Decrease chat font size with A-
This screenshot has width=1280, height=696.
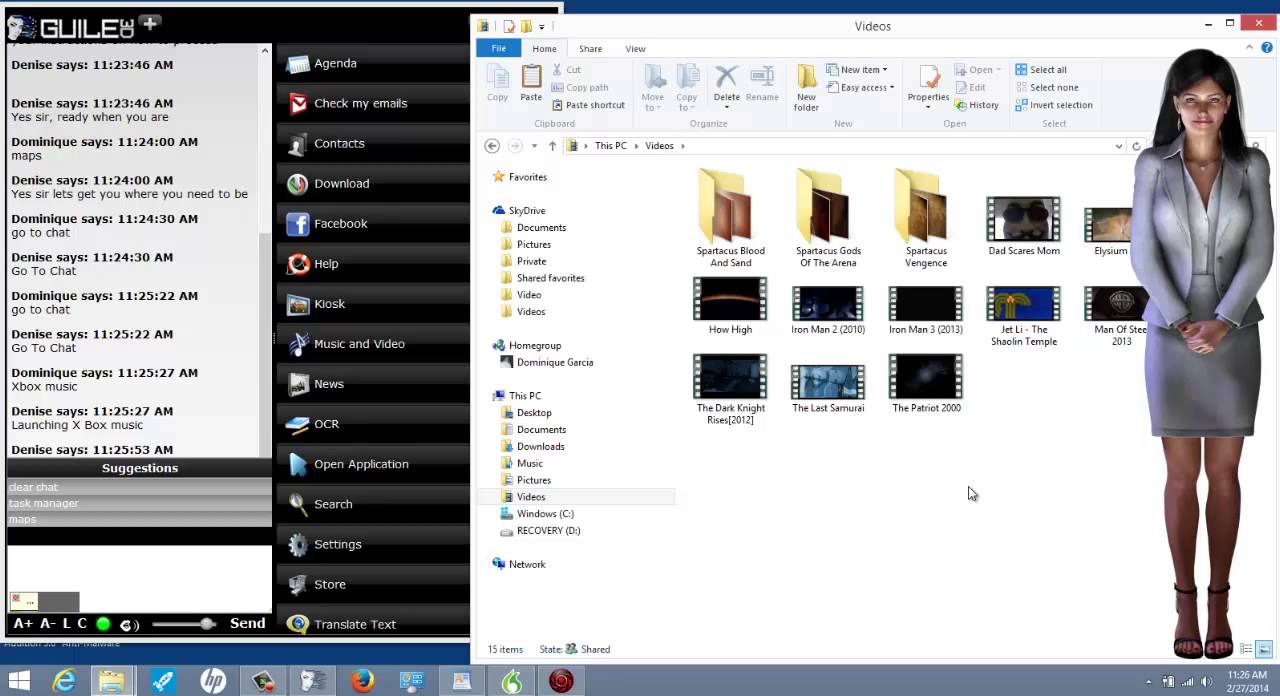pyautogui.click(x=47, y=623)
